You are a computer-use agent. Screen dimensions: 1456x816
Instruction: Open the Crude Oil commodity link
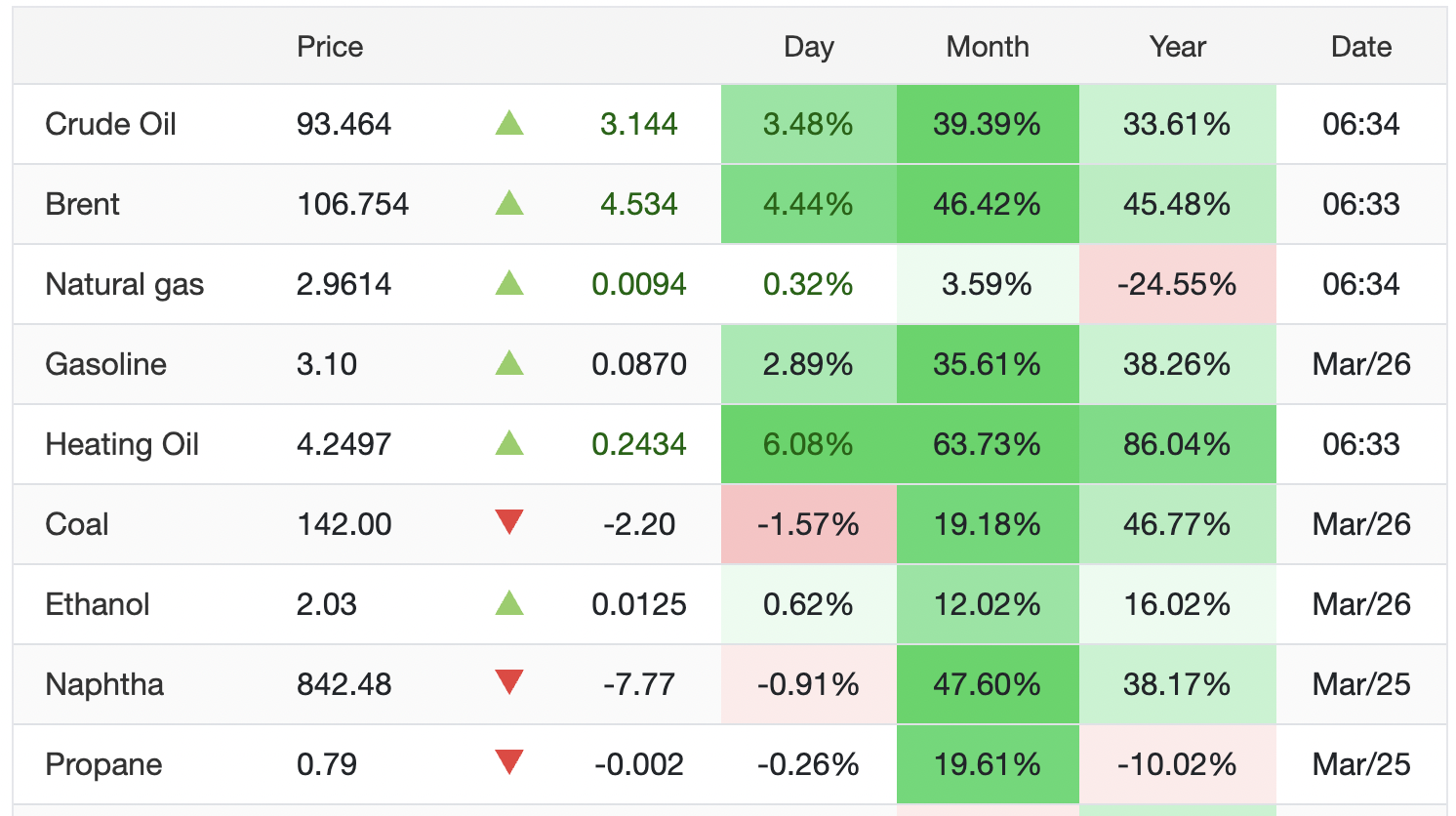[110, 124]
